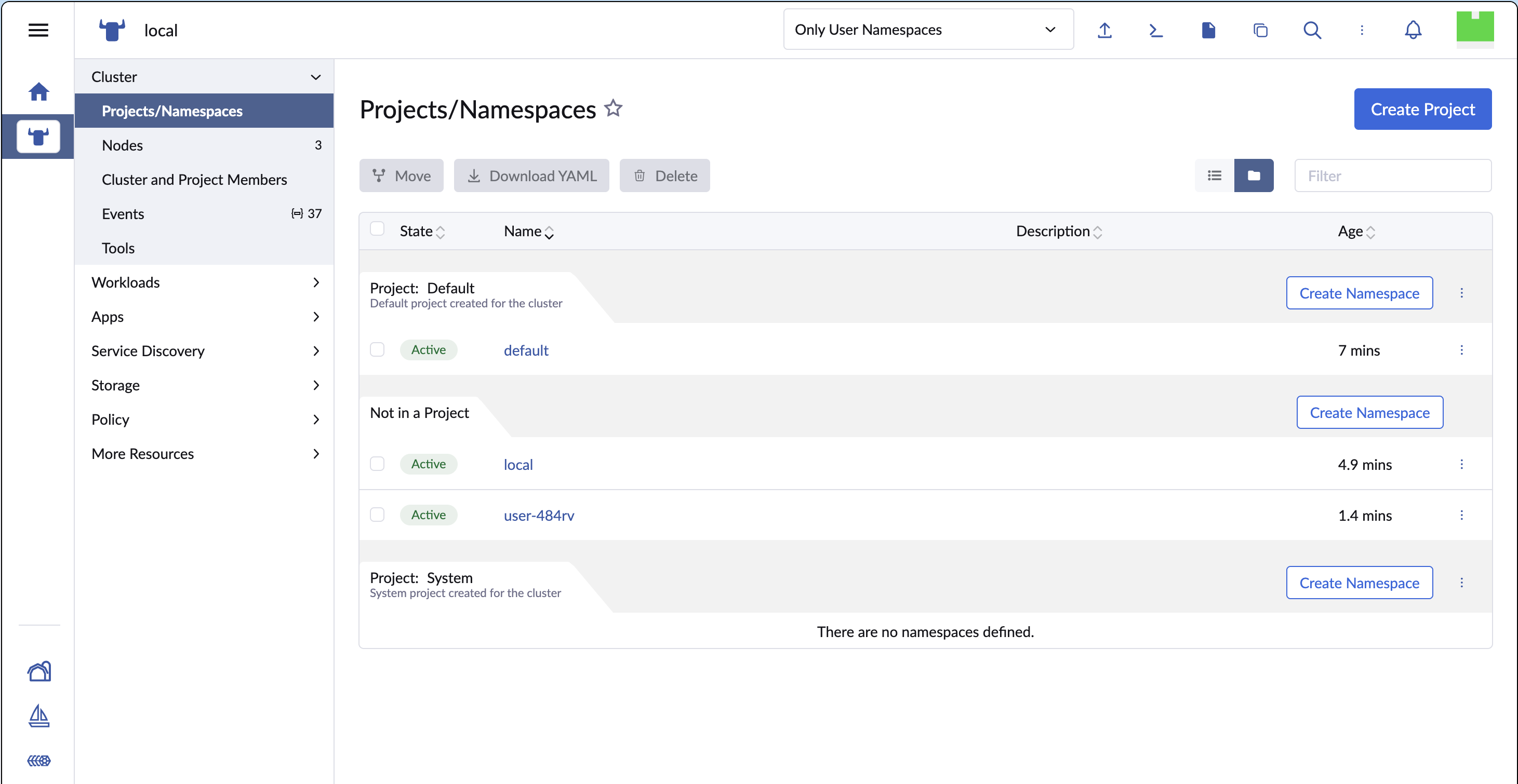Sort table by Description column
The width and height of the screenshot is (1518, 784).
pyautogui.click(x=1059, y=232)
